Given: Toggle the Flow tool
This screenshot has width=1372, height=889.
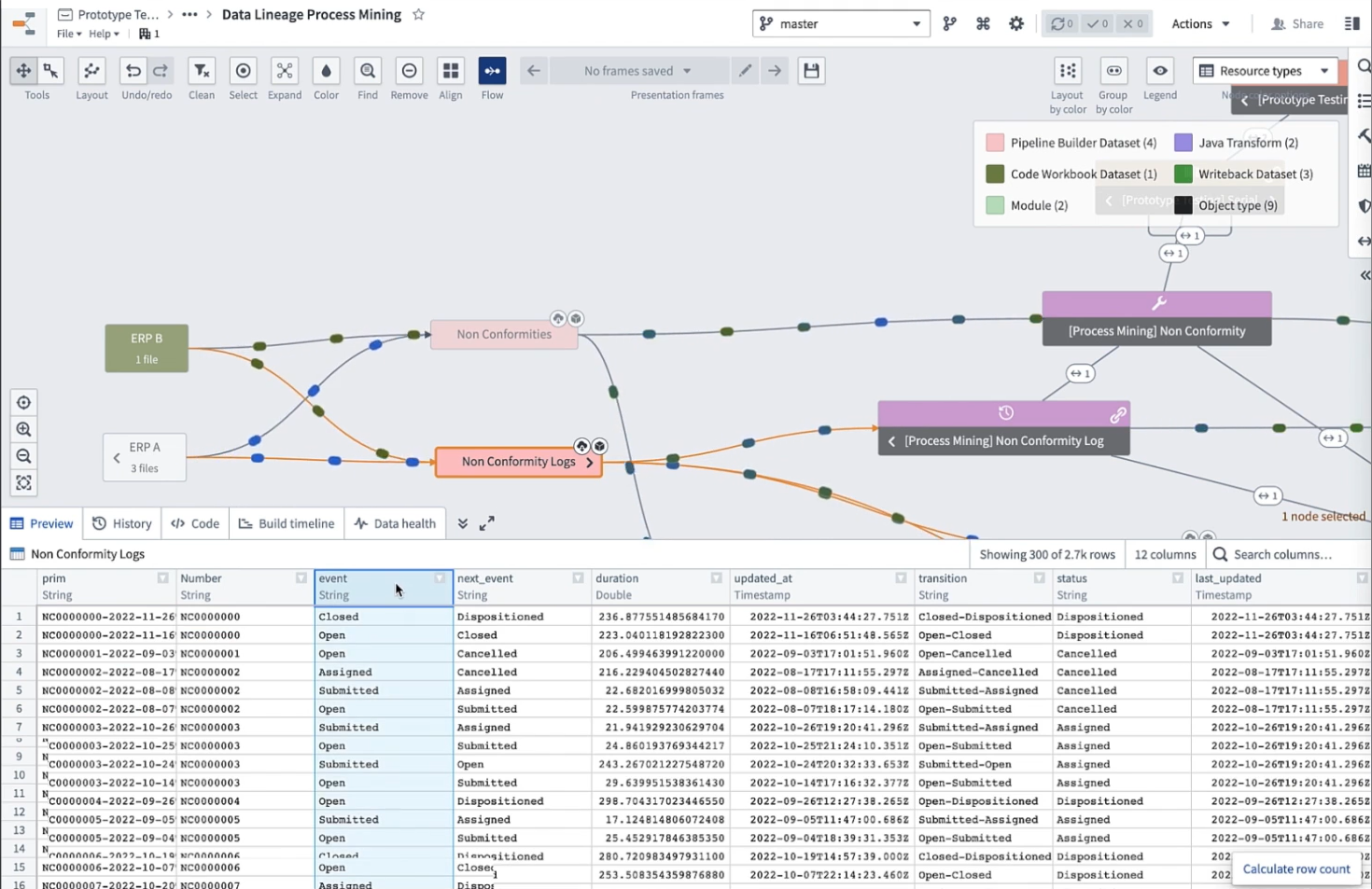Looking at the screenshot, I should [x=492, y=71].
